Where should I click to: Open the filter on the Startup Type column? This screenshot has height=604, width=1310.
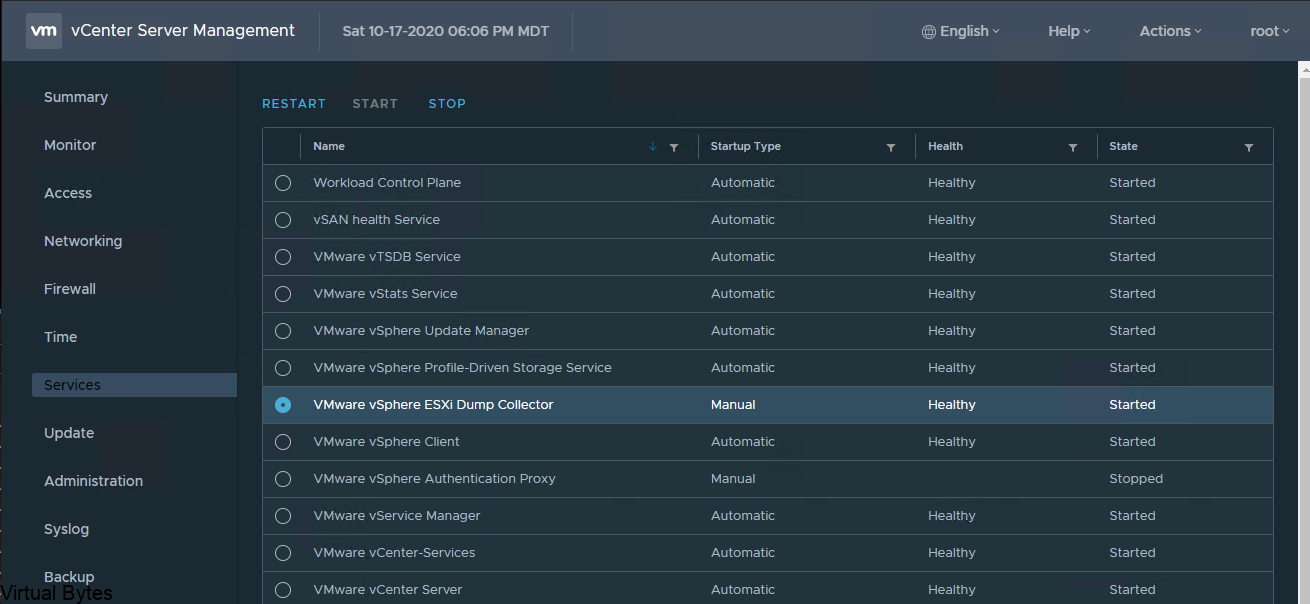click(x=891, y=147)
